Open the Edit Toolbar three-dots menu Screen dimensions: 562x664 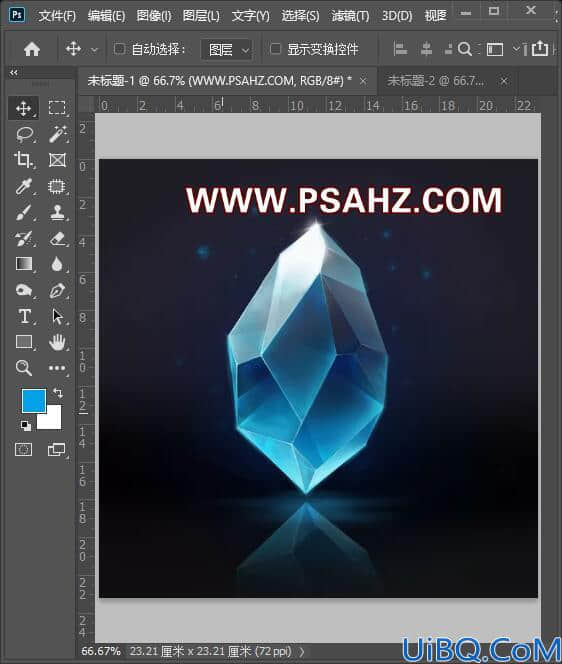(x=57, y=368)
